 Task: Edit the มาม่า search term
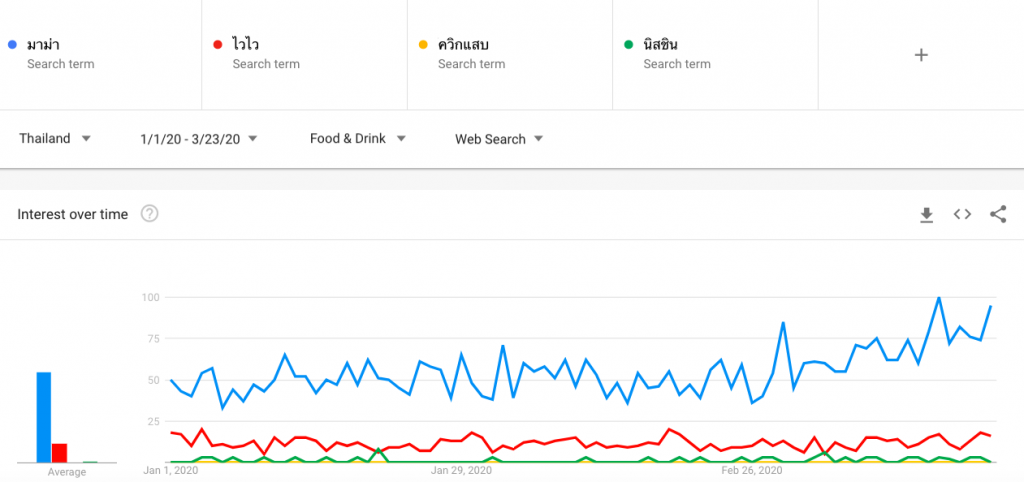[x=101, y=55]
